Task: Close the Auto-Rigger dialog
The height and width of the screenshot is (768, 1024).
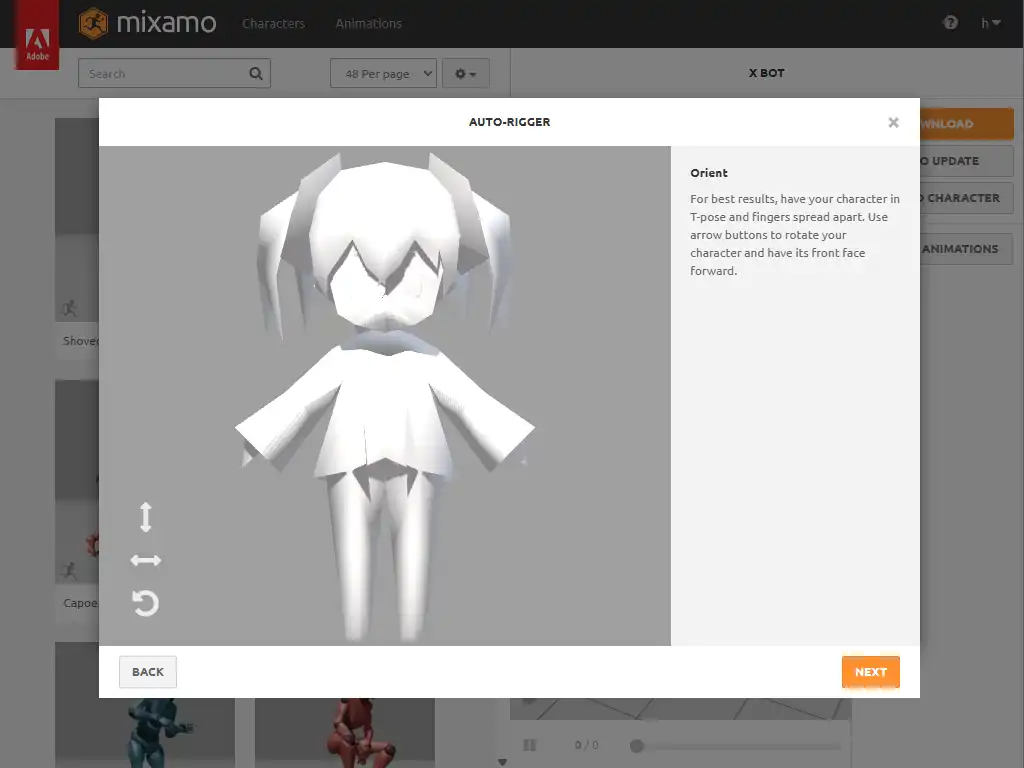Action: pos(893,123)
